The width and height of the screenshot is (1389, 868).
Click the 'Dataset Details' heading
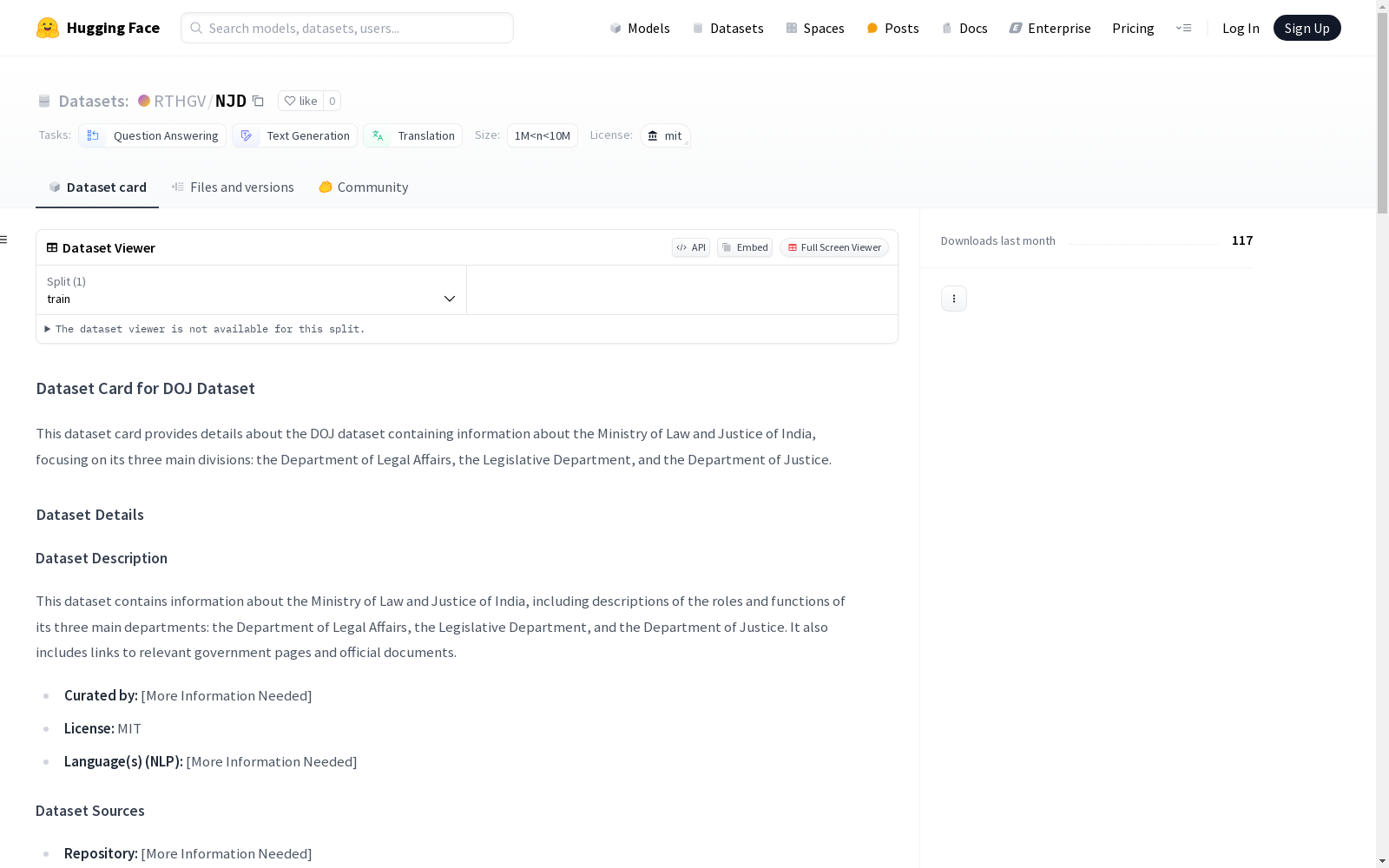90,515
